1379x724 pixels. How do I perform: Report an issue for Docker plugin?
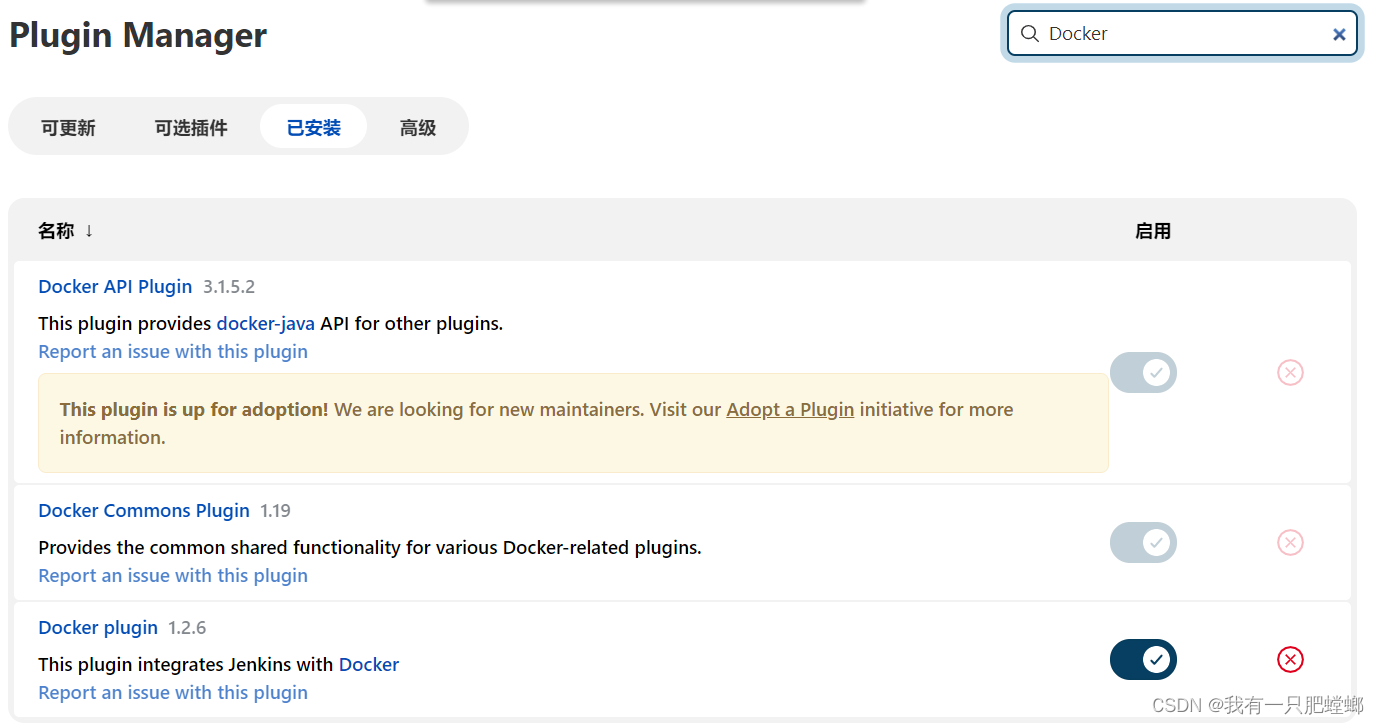tap(173, 693)
